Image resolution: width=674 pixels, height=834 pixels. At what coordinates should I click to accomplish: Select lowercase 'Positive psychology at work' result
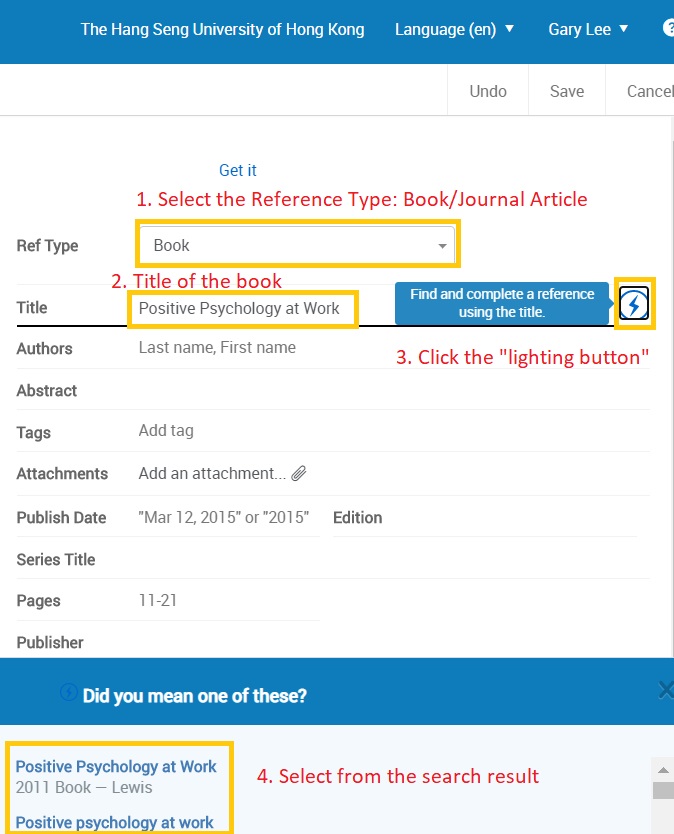tap(114, 822)
